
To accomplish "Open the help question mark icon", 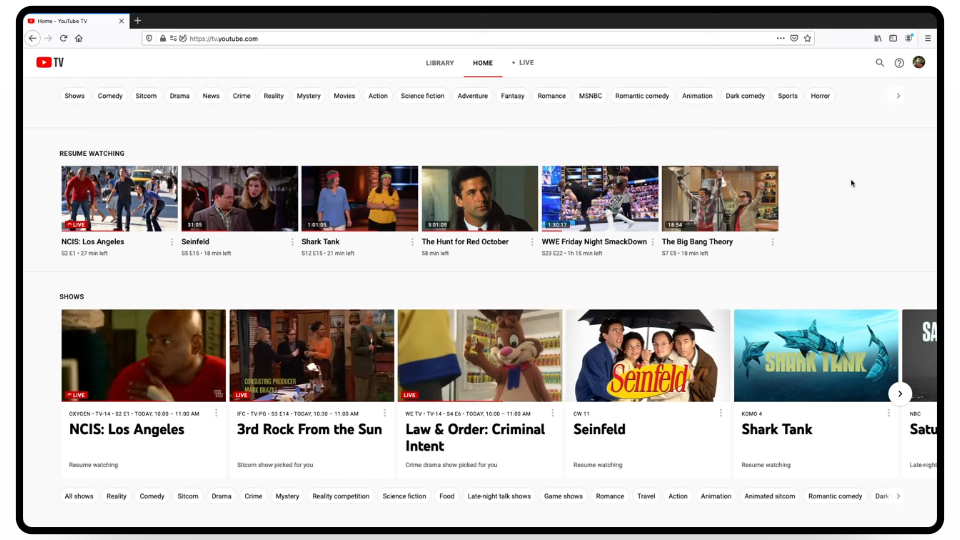I will (x=899, y=62).
